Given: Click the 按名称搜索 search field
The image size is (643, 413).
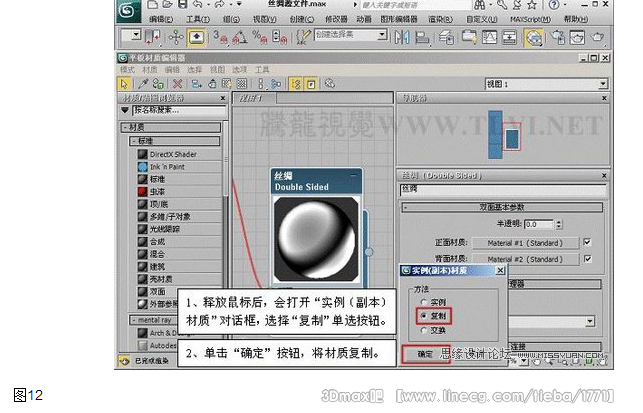Looking at the screenshot, I should 179,110.
